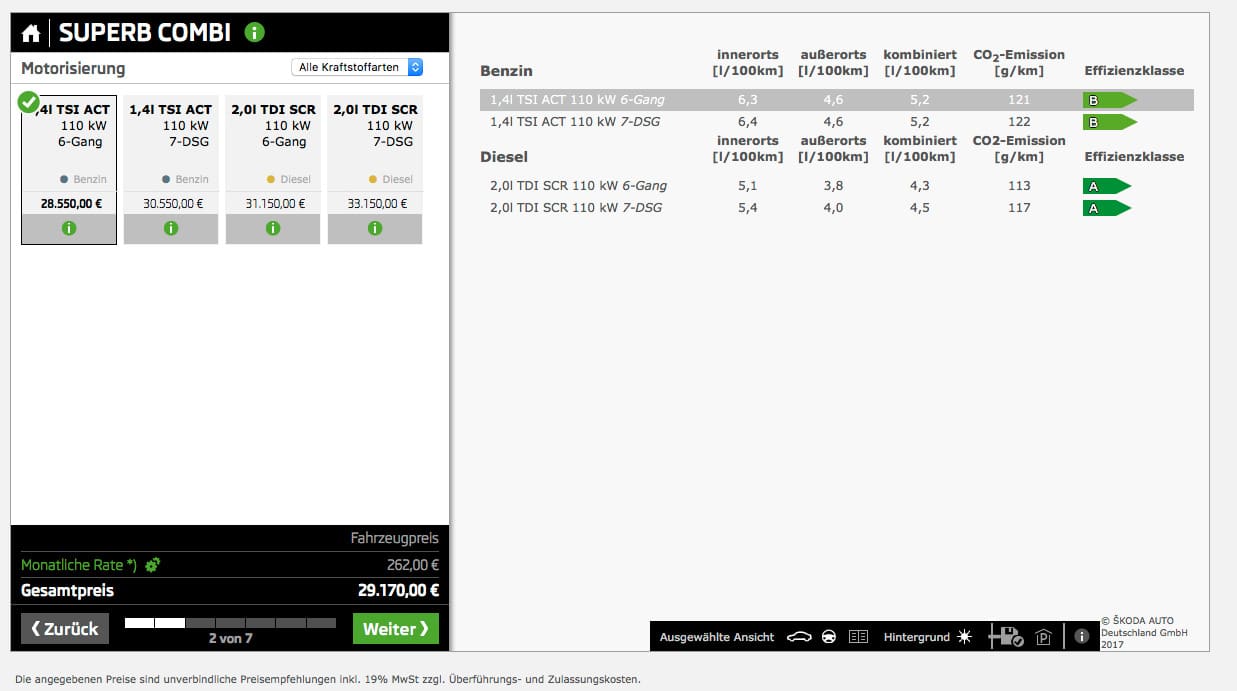The image size is (1237, 691).
Task: Click the green checkmark on the selected engine
Action: pos(30,101)
